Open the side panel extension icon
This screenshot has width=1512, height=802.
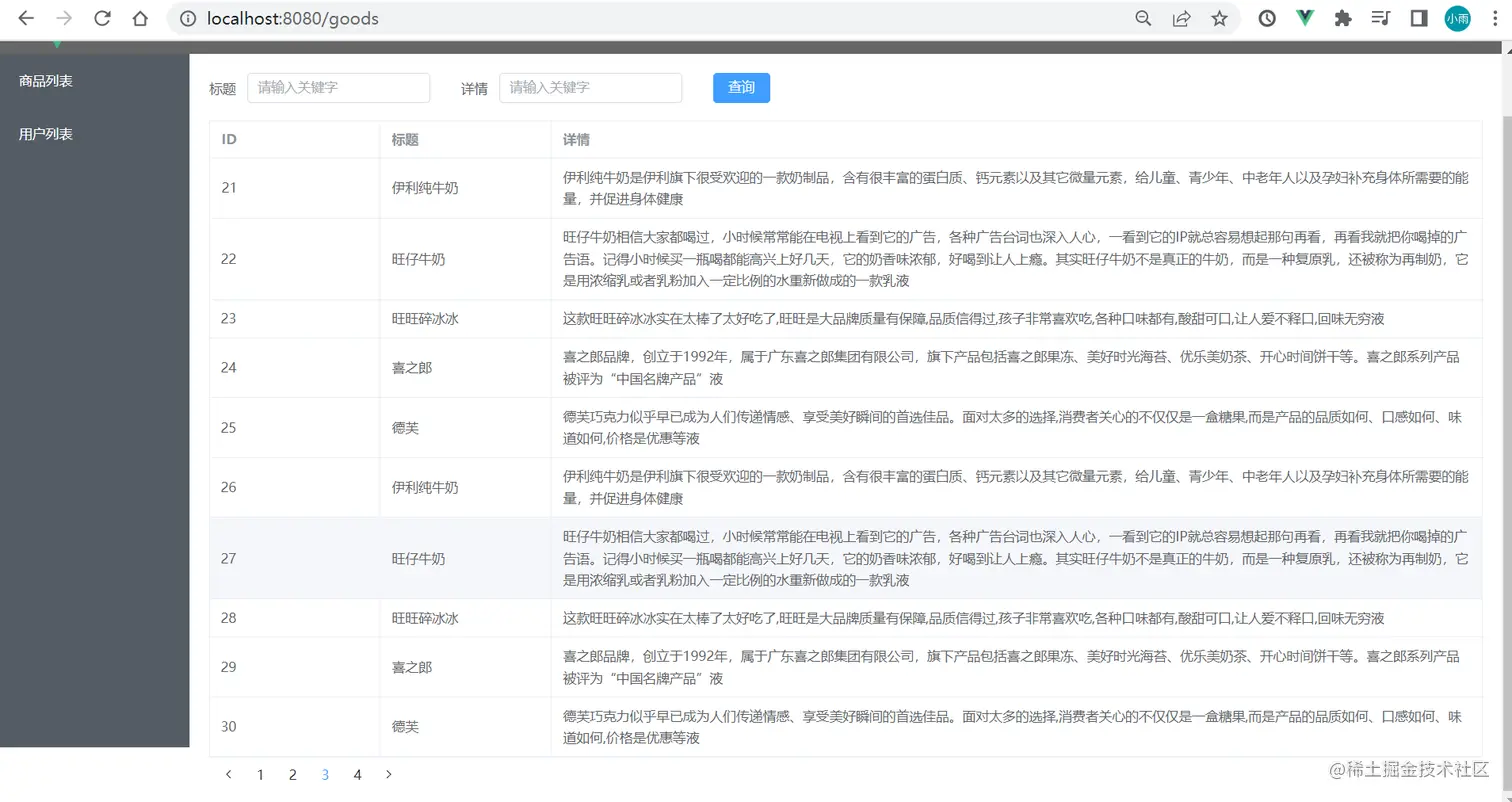(1417, 18)
